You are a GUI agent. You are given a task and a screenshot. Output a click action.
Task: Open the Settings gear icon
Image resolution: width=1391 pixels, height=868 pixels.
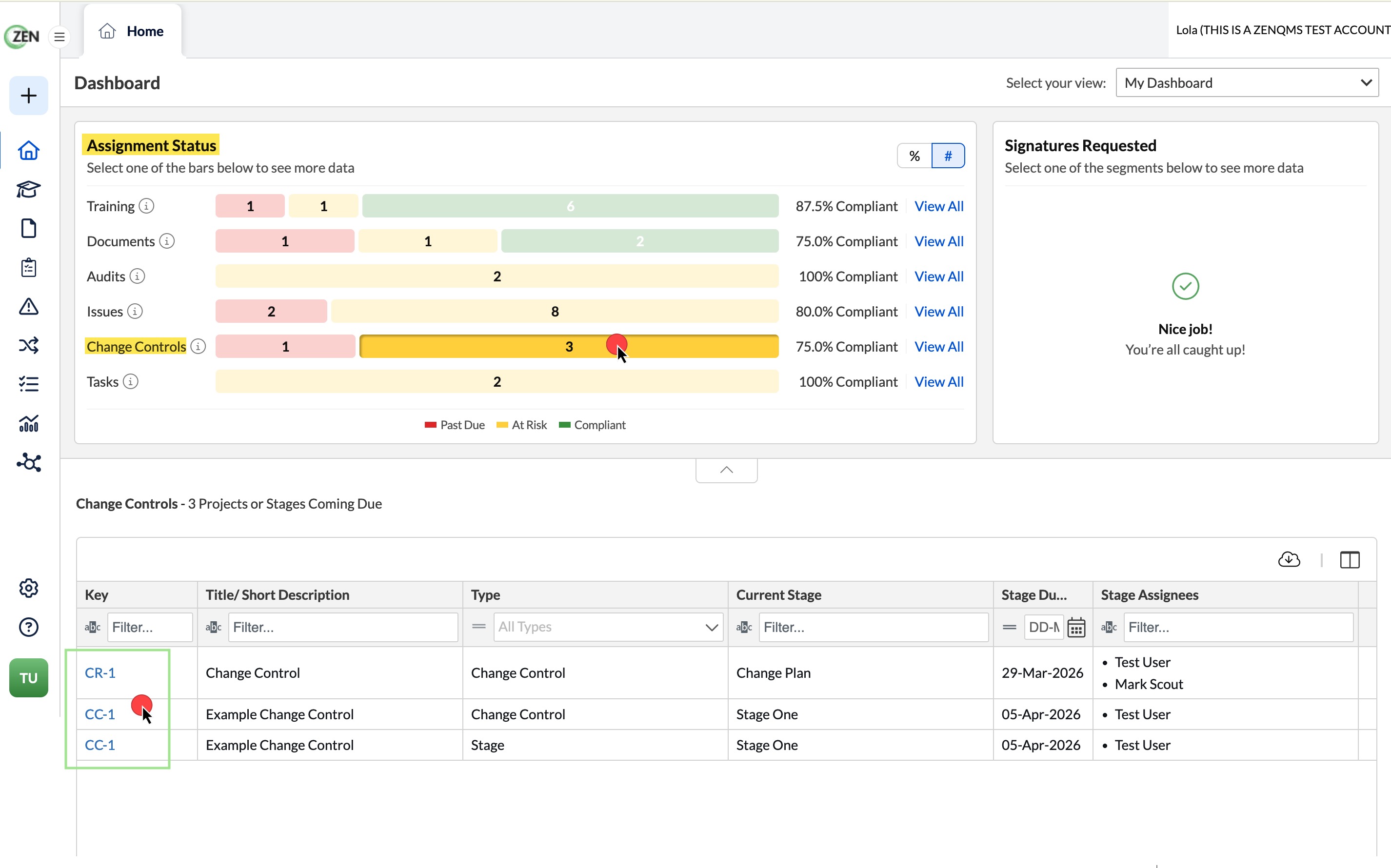[29, 588]
